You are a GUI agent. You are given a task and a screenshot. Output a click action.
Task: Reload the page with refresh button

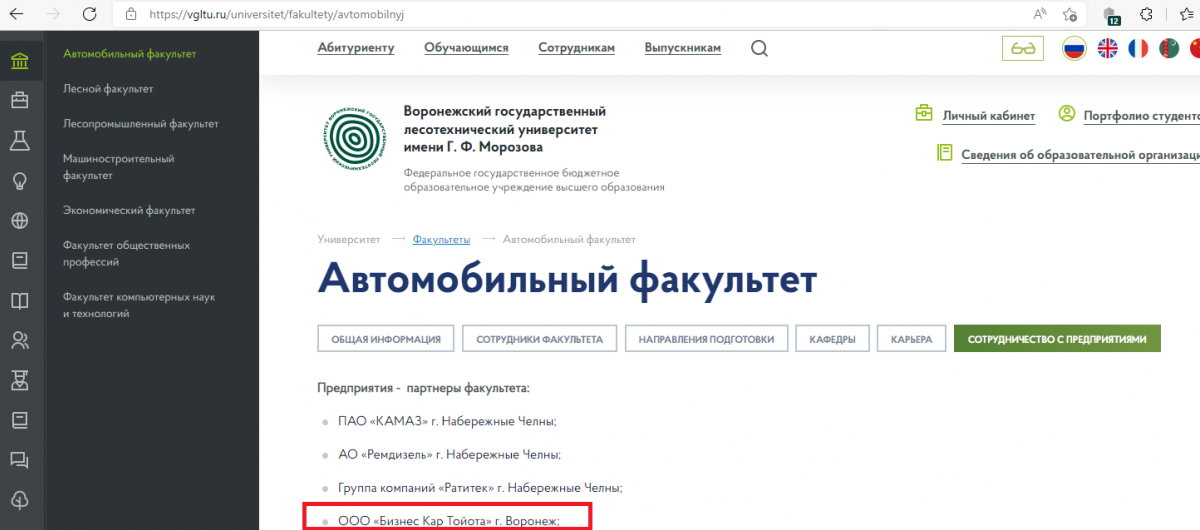(90, 14)
